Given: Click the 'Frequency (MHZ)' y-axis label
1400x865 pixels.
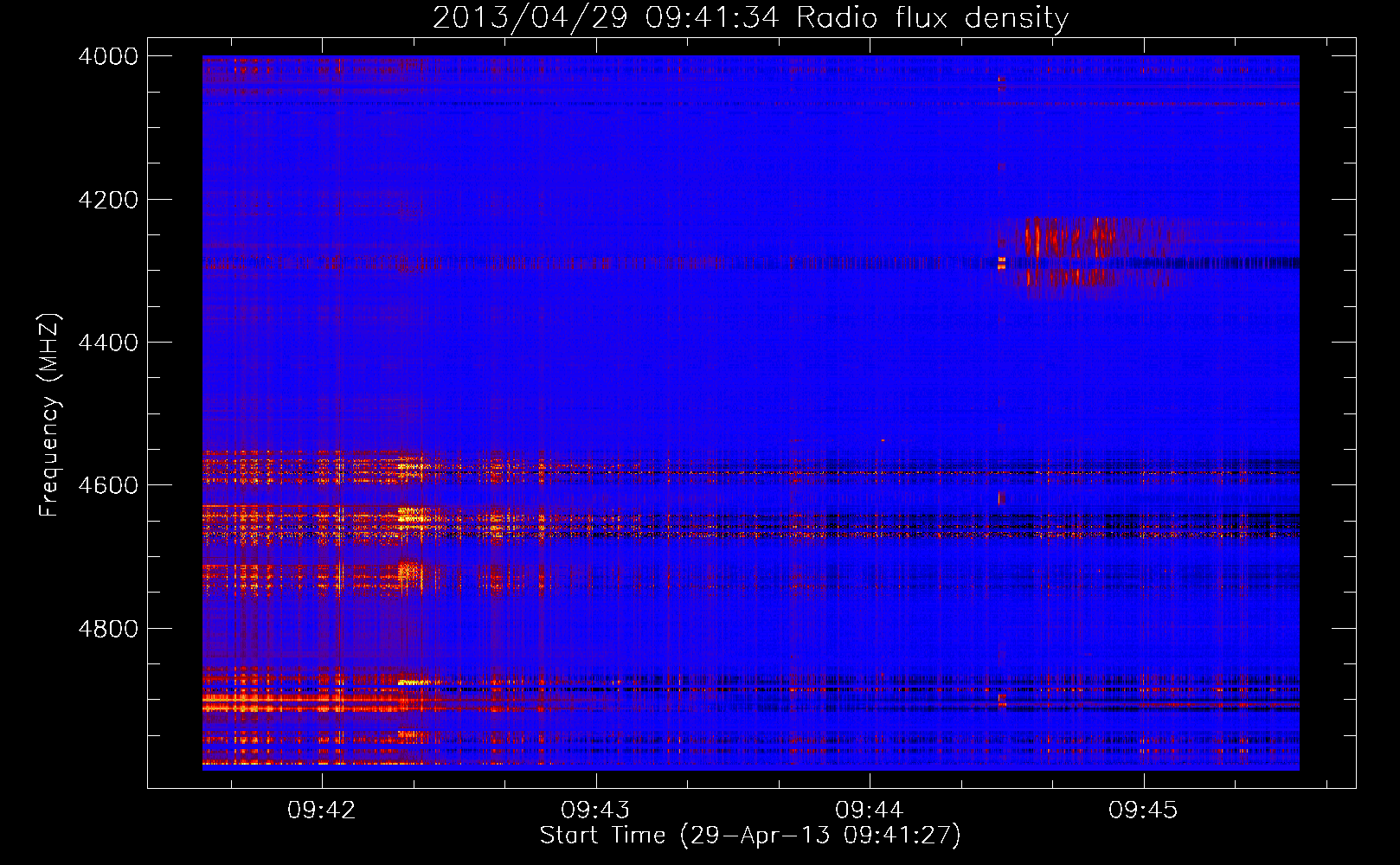Looking at the screenshot, I should 50,415.
